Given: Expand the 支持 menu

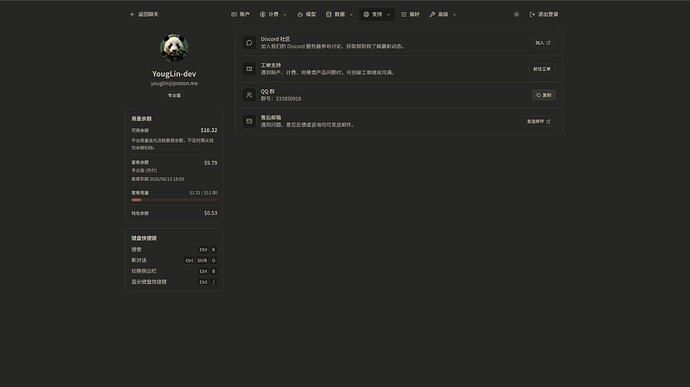Looking at the screenshot, I should click(x=377, y=14).
